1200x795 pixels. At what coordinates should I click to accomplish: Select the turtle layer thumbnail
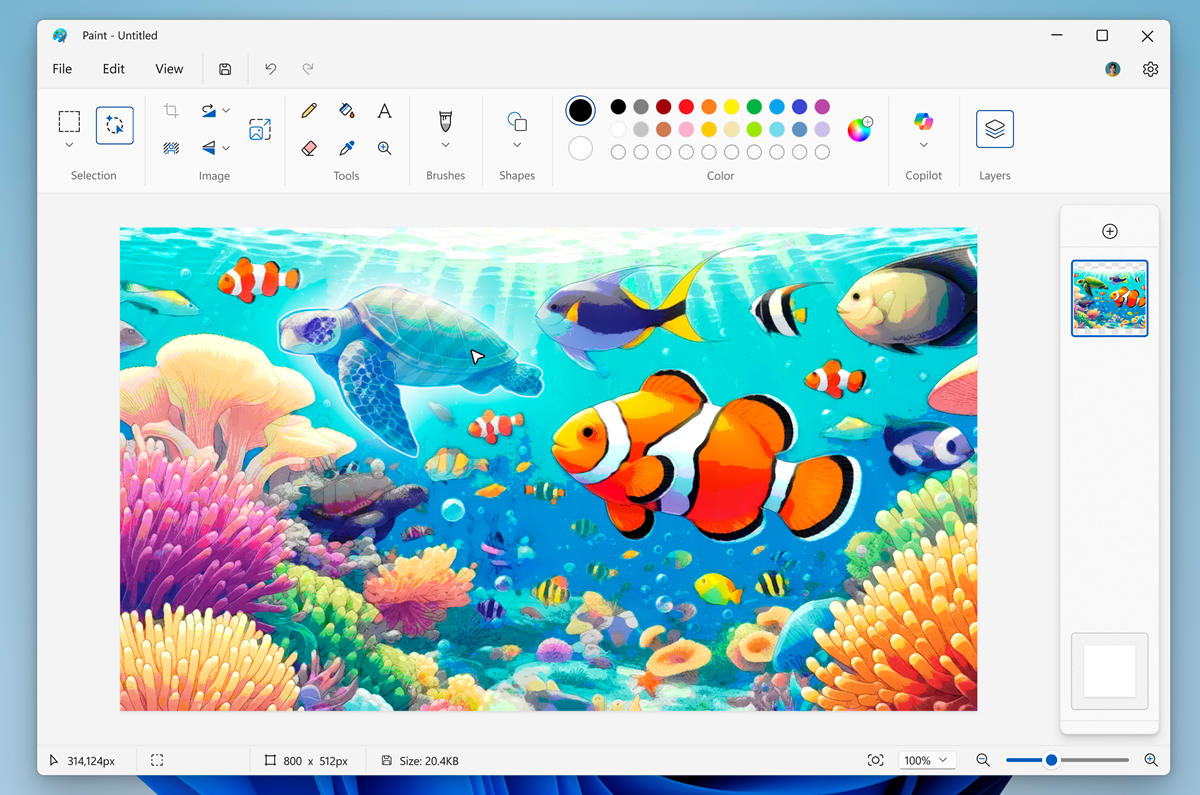tap(1109, 298)
